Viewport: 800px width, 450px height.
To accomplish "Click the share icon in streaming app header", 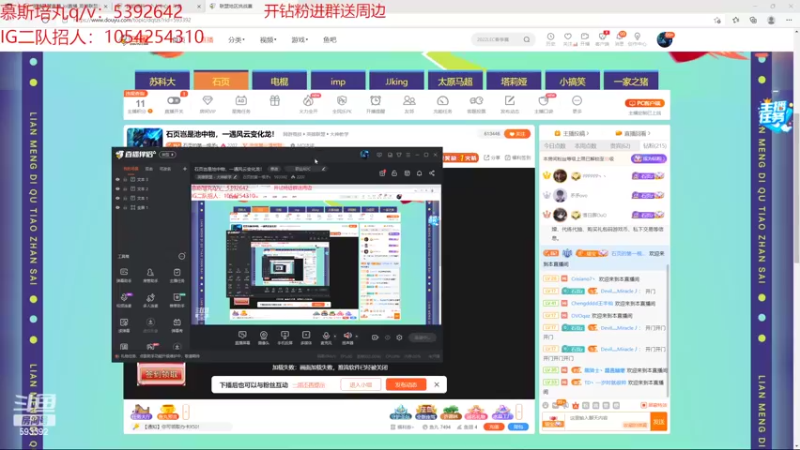I will click(x=432, y=173).
